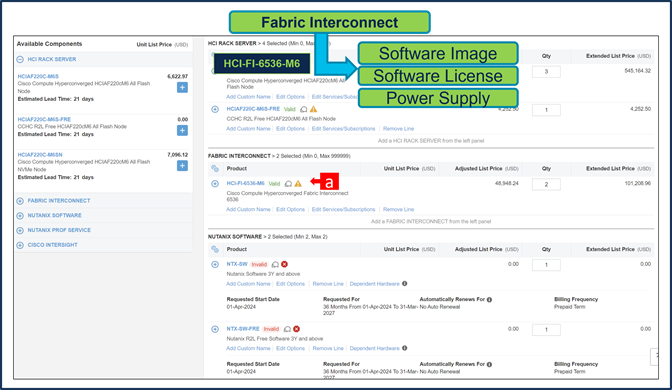The image size is (672, 390).
Task: Click warning icon on HCI-FI-6536-M6 row
Action: pyautogui.click(x=298, y=183)
